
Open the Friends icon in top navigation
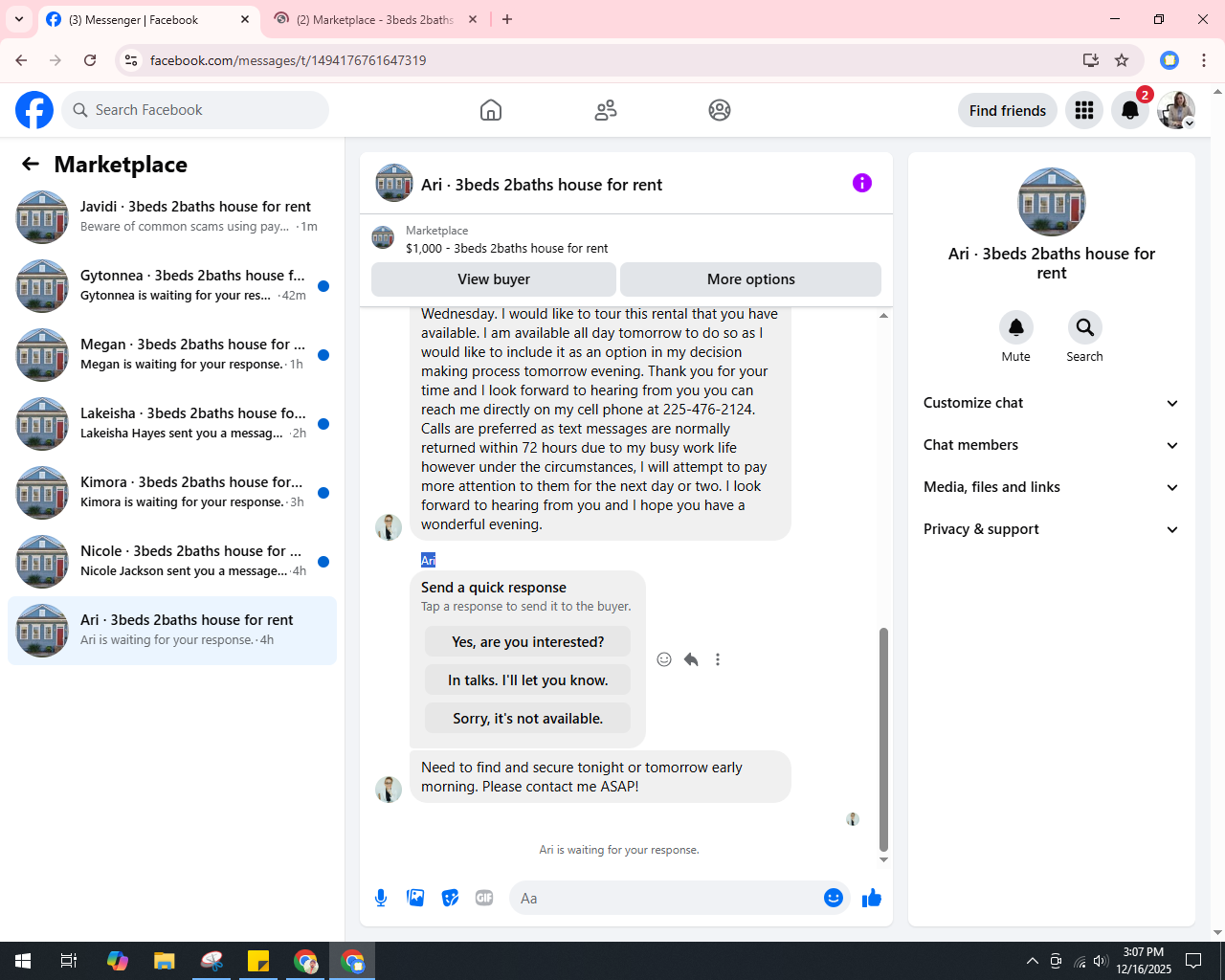pyautogui.click(x=606, y=110)
